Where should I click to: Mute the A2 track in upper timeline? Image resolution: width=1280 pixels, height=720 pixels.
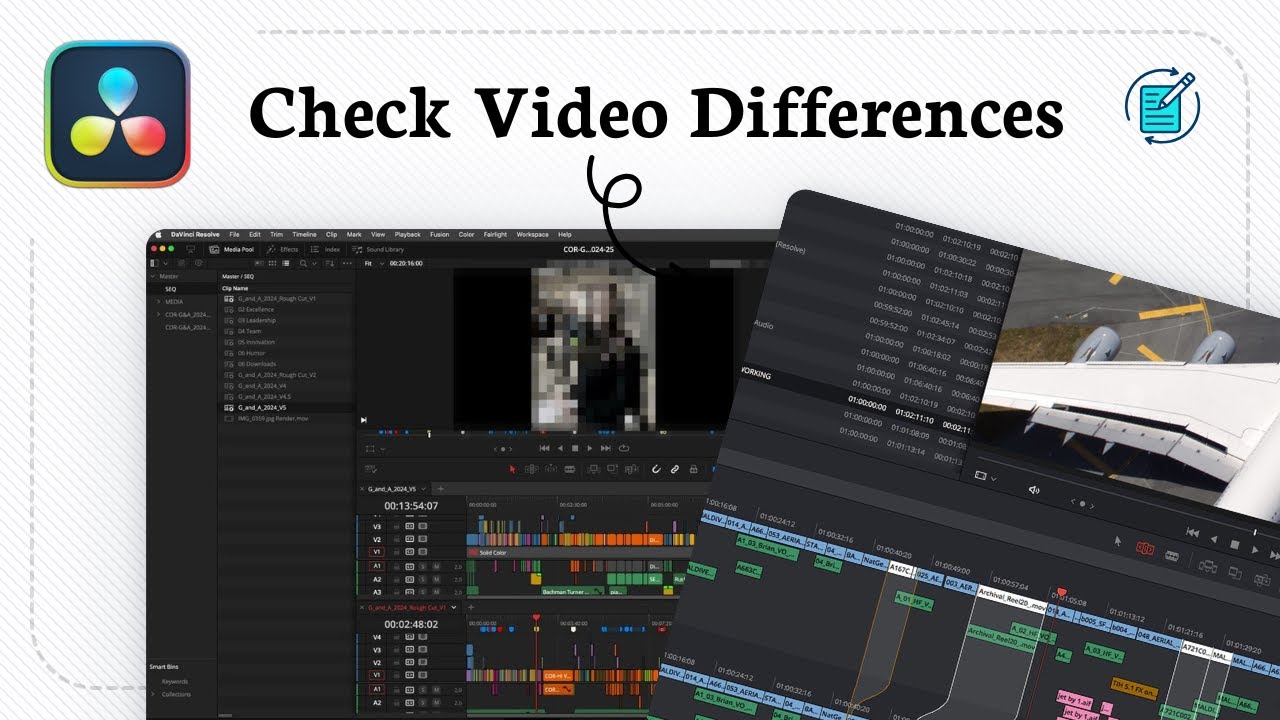click(436, 580)
